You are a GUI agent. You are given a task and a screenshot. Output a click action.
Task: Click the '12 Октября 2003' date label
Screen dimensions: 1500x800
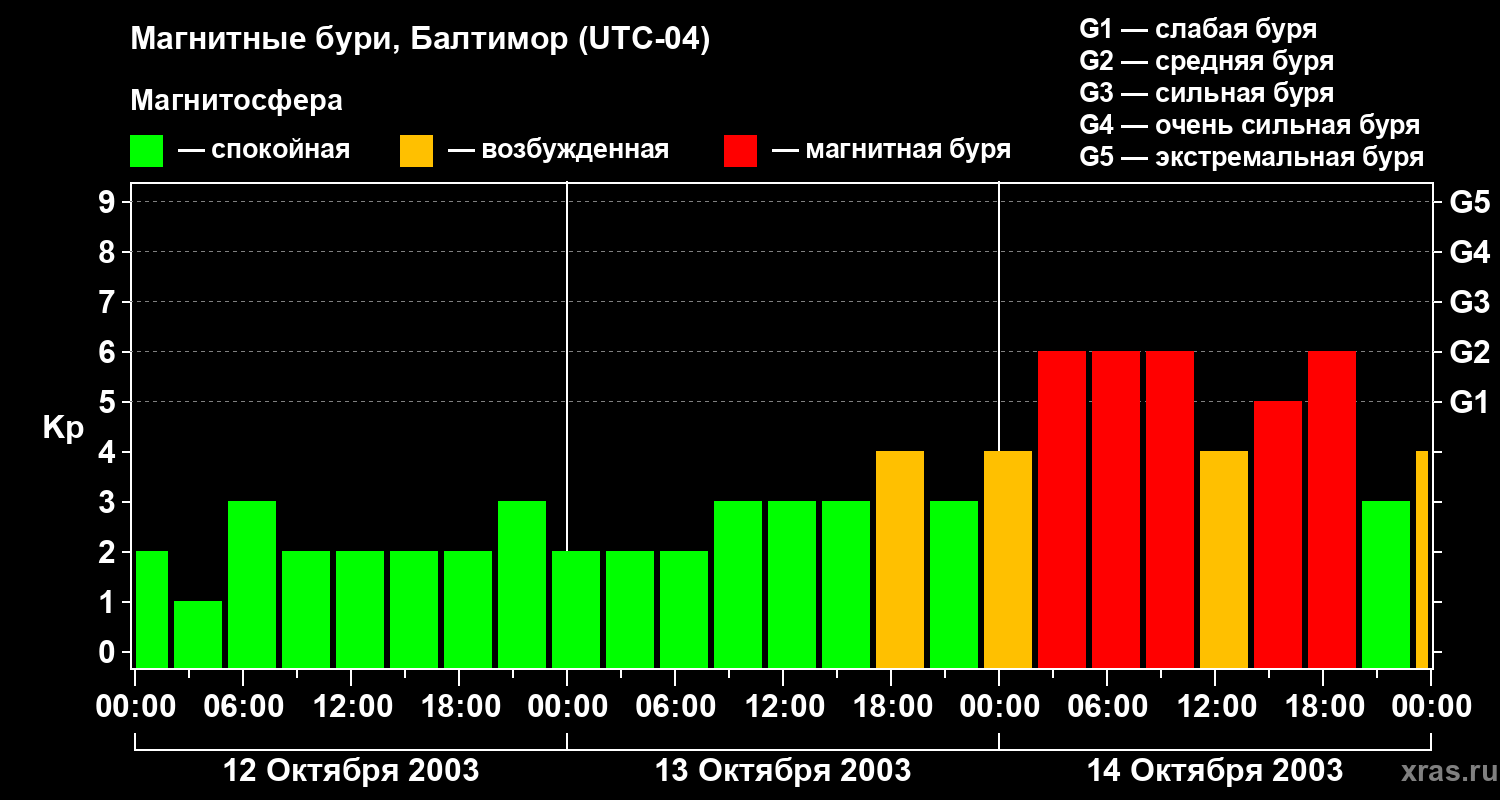(x=350, y=771)
